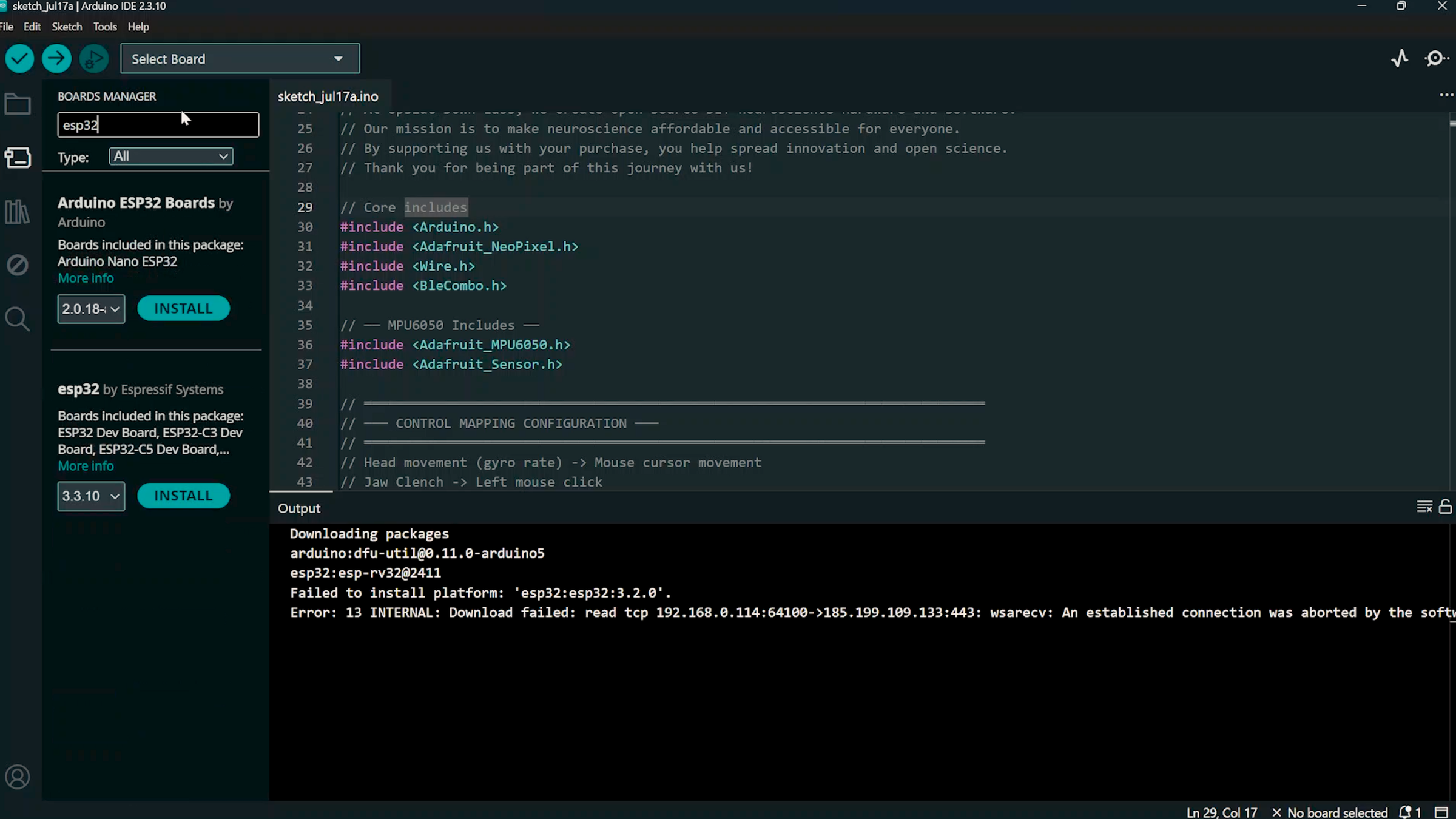The height and width of the screenshot is (819, 1456).
Task: Click the Output panel title
Action: point(299,508)
